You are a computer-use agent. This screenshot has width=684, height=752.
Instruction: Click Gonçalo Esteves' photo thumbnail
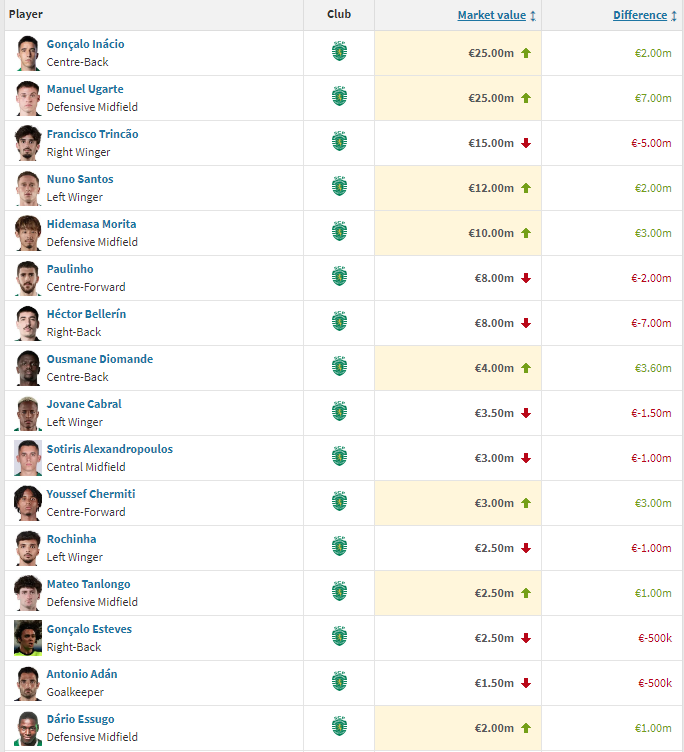pos(28,638)
